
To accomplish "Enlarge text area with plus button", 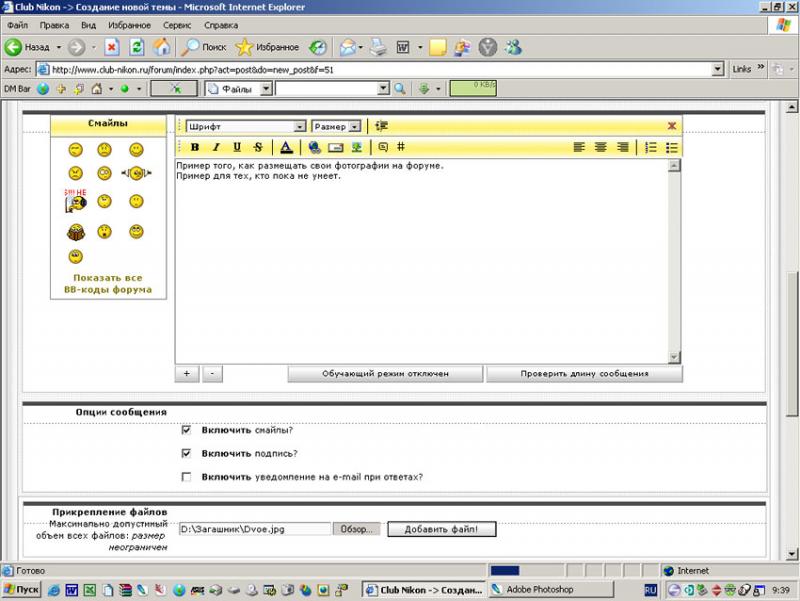I will tap(187, 373).
